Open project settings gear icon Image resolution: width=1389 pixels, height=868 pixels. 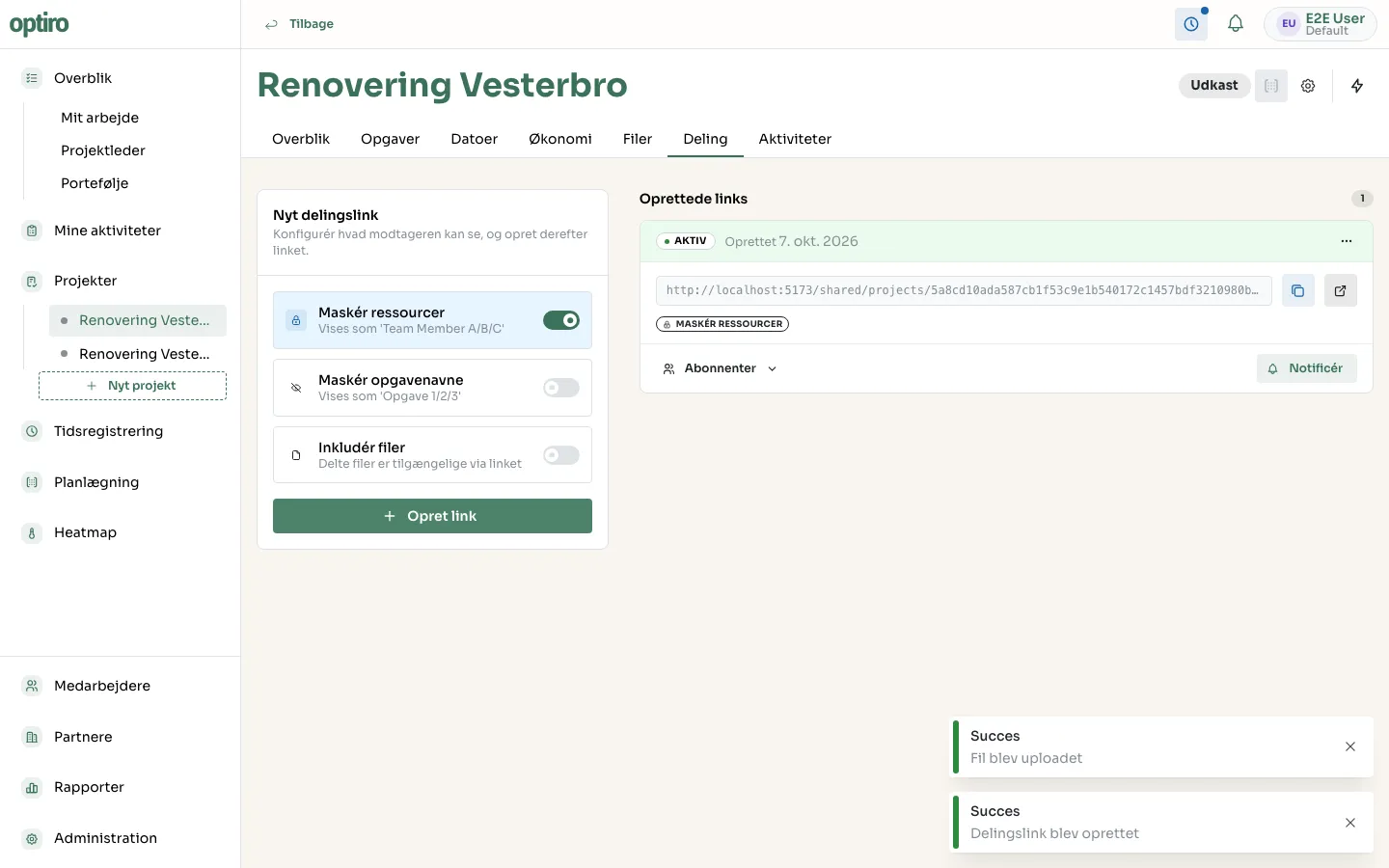tap(1308, 86)
